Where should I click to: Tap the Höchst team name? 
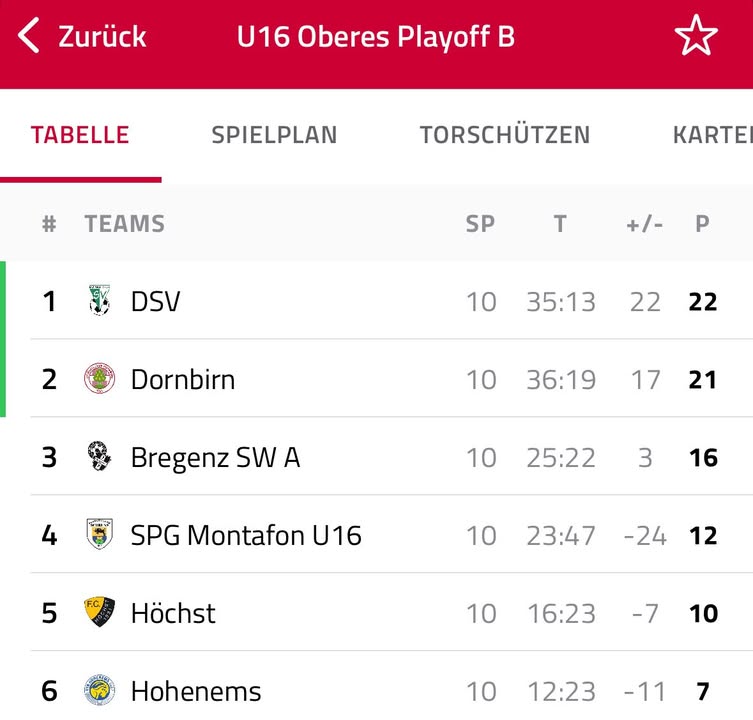[173, 613]
